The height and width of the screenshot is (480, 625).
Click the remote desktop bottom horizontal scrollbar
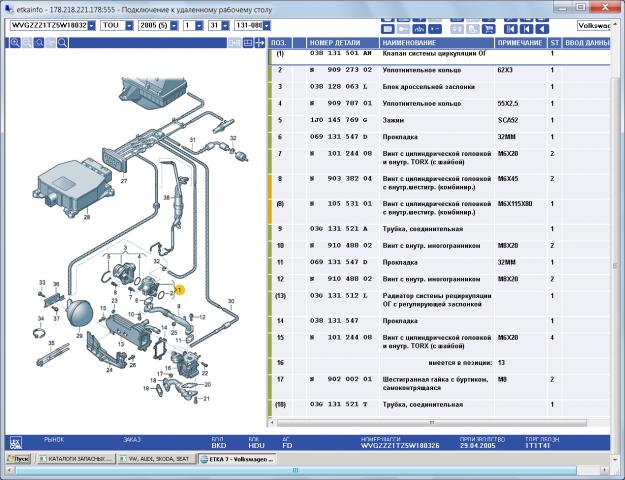point(296,470)
